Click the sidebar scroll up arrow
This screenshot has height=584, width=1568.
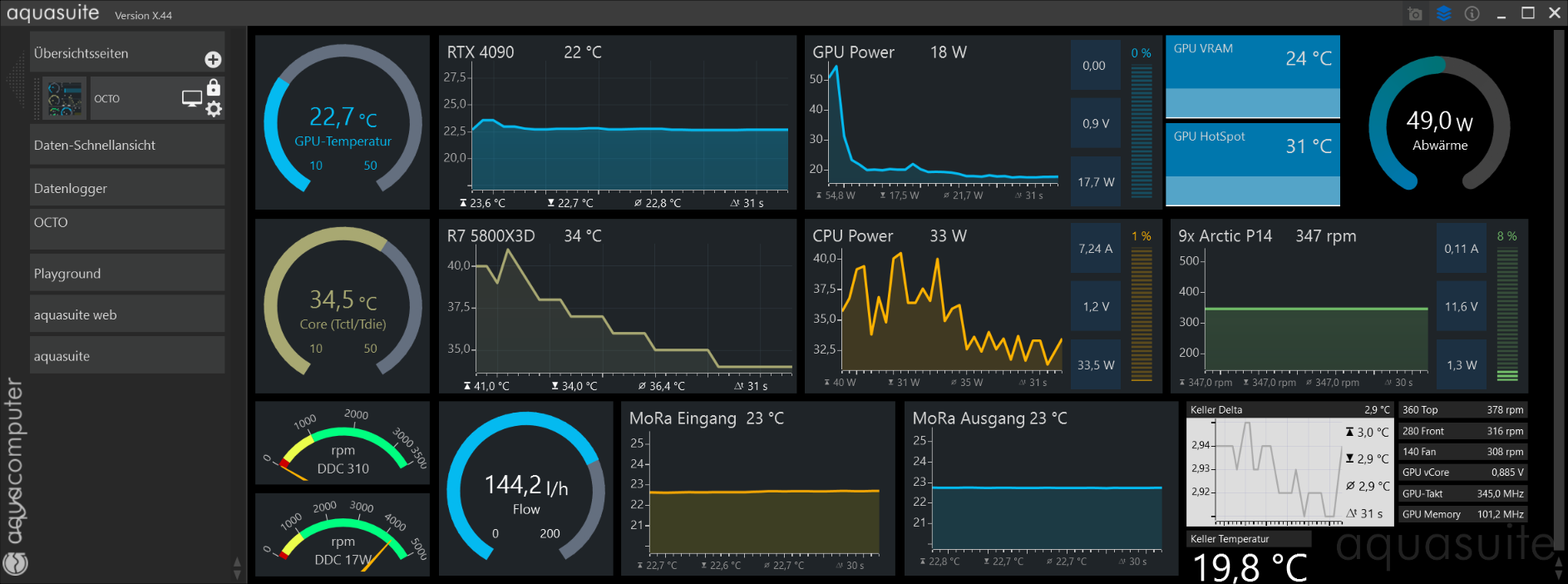pos(237,562)
